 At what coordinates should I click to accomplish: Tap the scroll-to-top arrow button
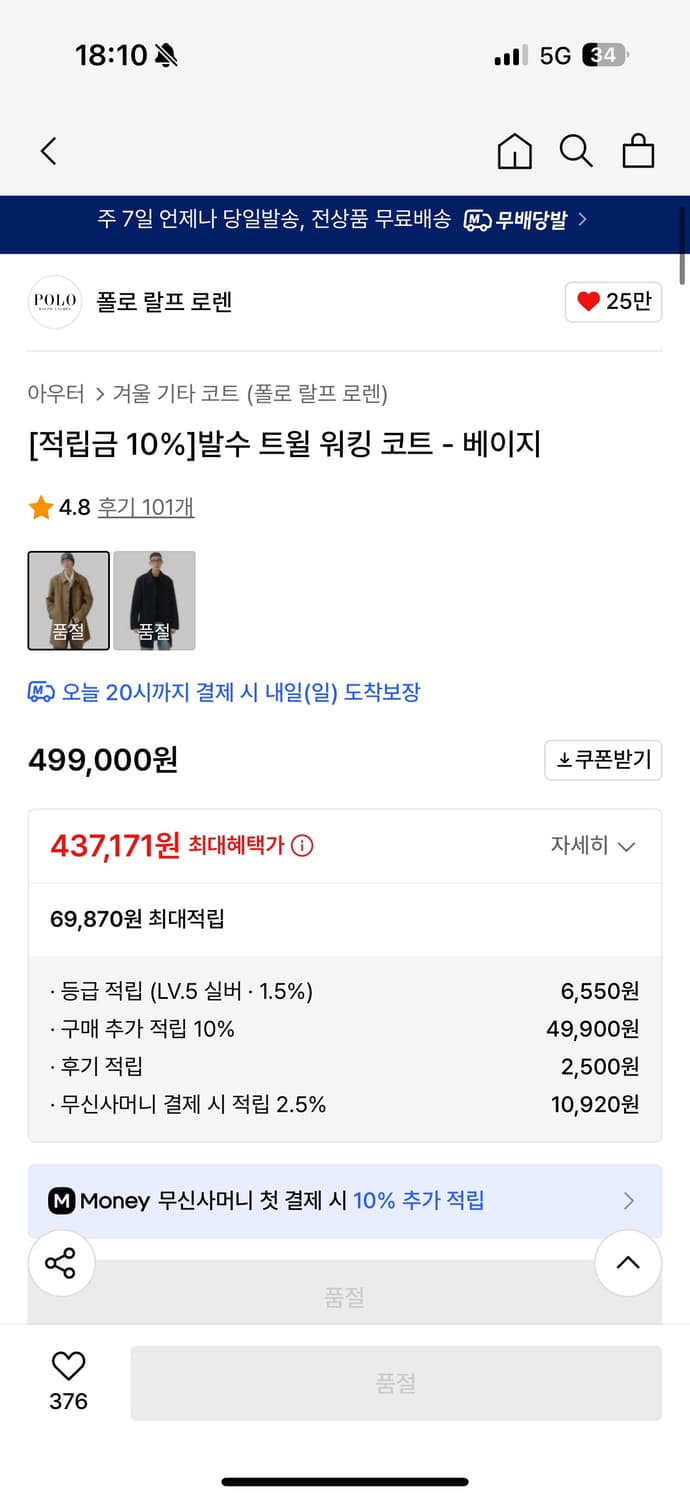[628, 1263]
